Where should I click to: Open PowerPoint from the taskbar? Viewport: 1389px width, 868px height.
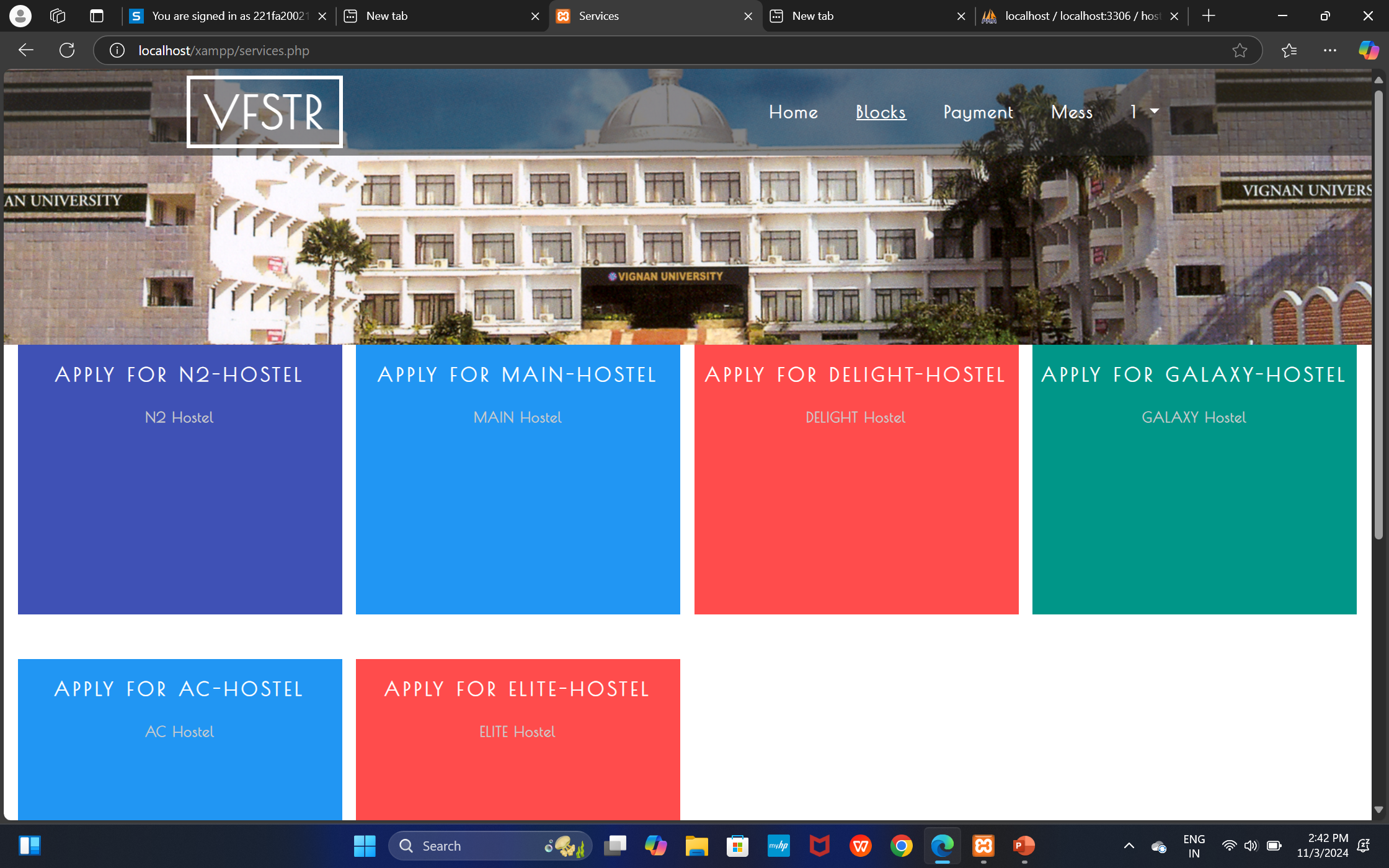pos(1024,846)
